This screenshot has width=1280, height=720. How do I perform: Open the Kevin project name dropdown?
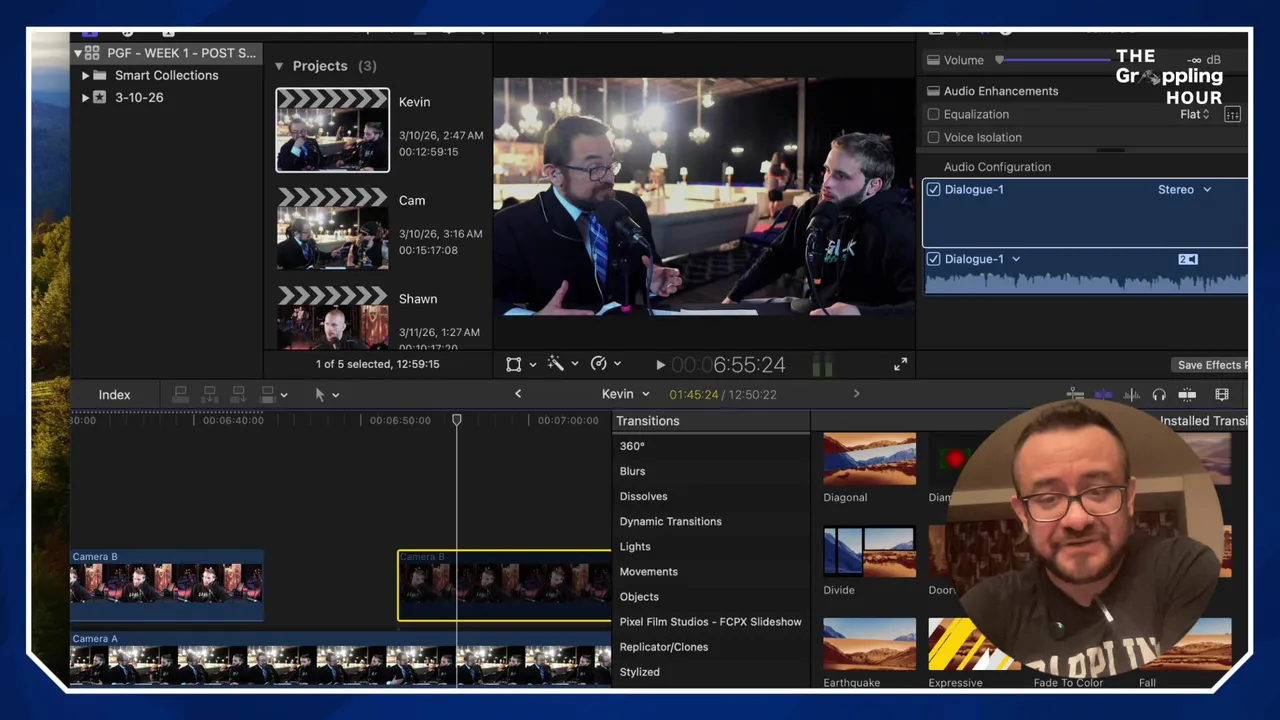[626, 394]
